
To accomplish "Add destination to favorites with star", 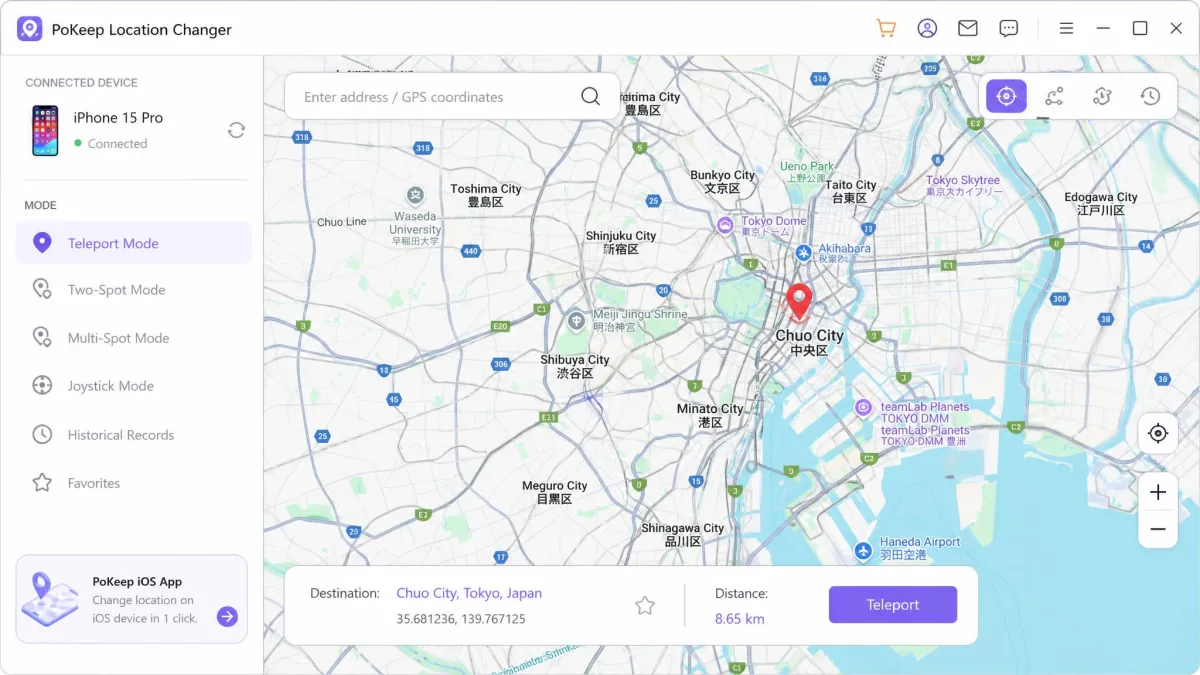I will 645,605.
